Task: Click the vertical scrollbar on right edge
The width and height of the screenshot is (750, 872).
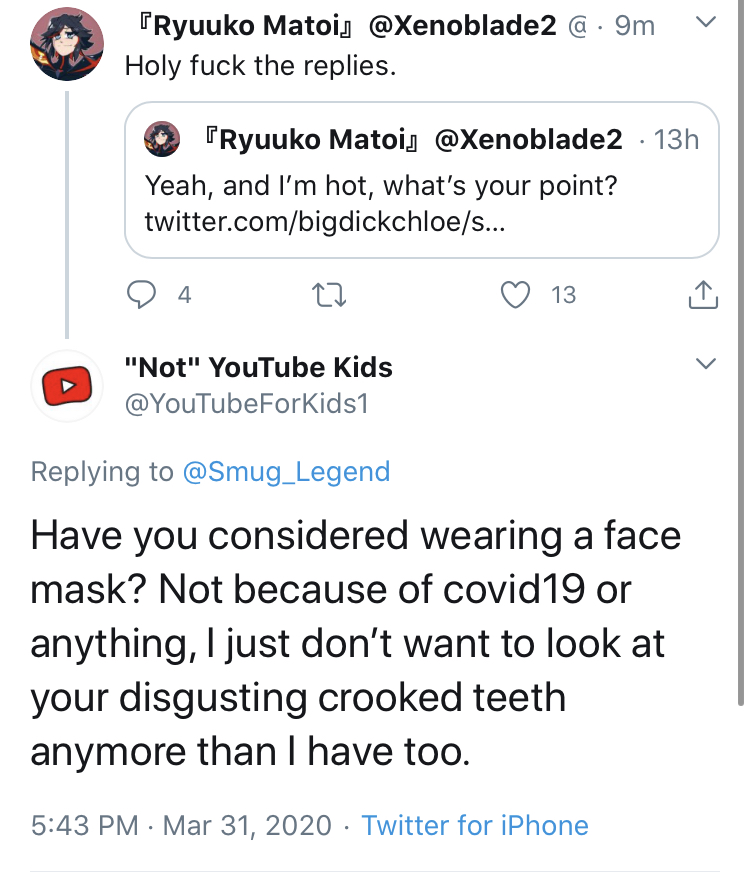Action: coord(741,353)
